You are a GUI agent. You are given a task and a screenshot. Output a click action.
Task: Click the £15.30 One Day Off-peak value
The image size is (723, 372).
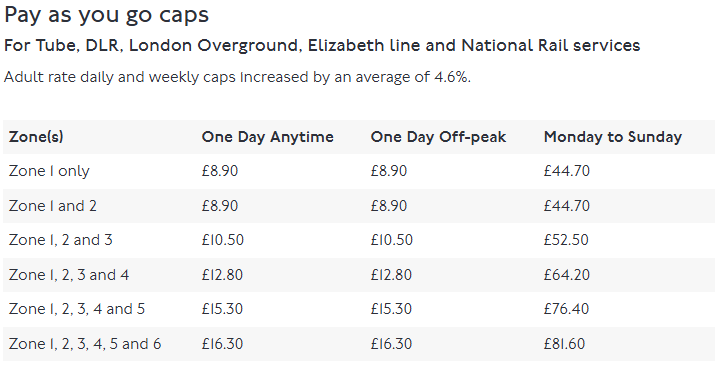tap(391, 309)
